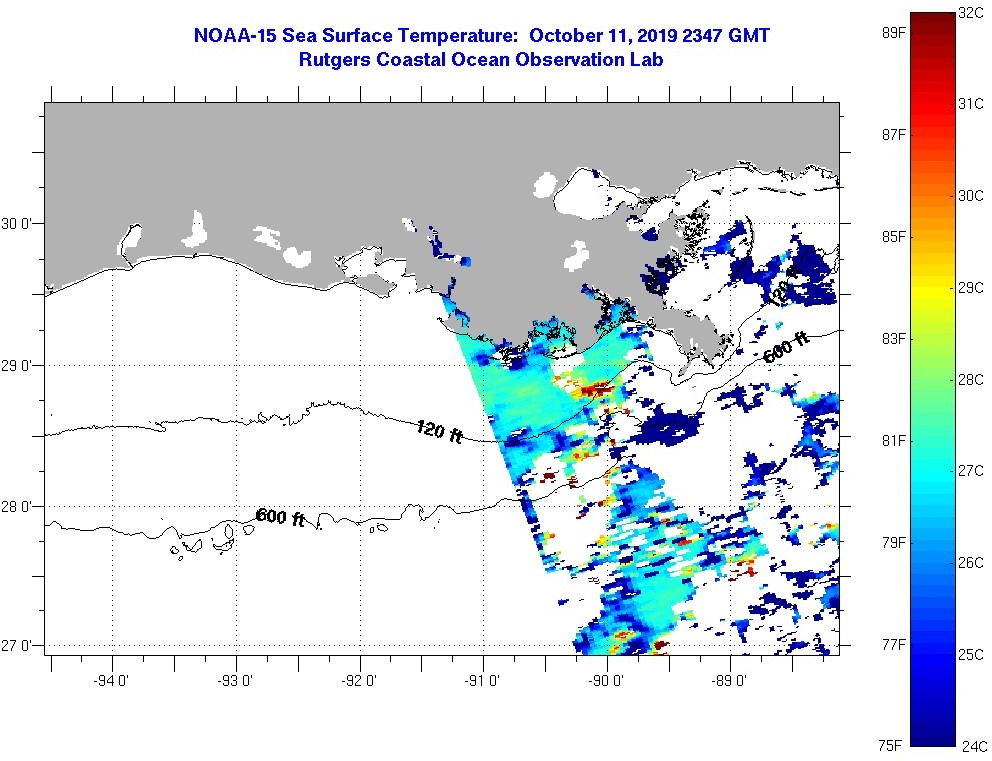Click the western 600 ft depth contour label
This screenshot has height=761, width=992.
pos(280,517)
